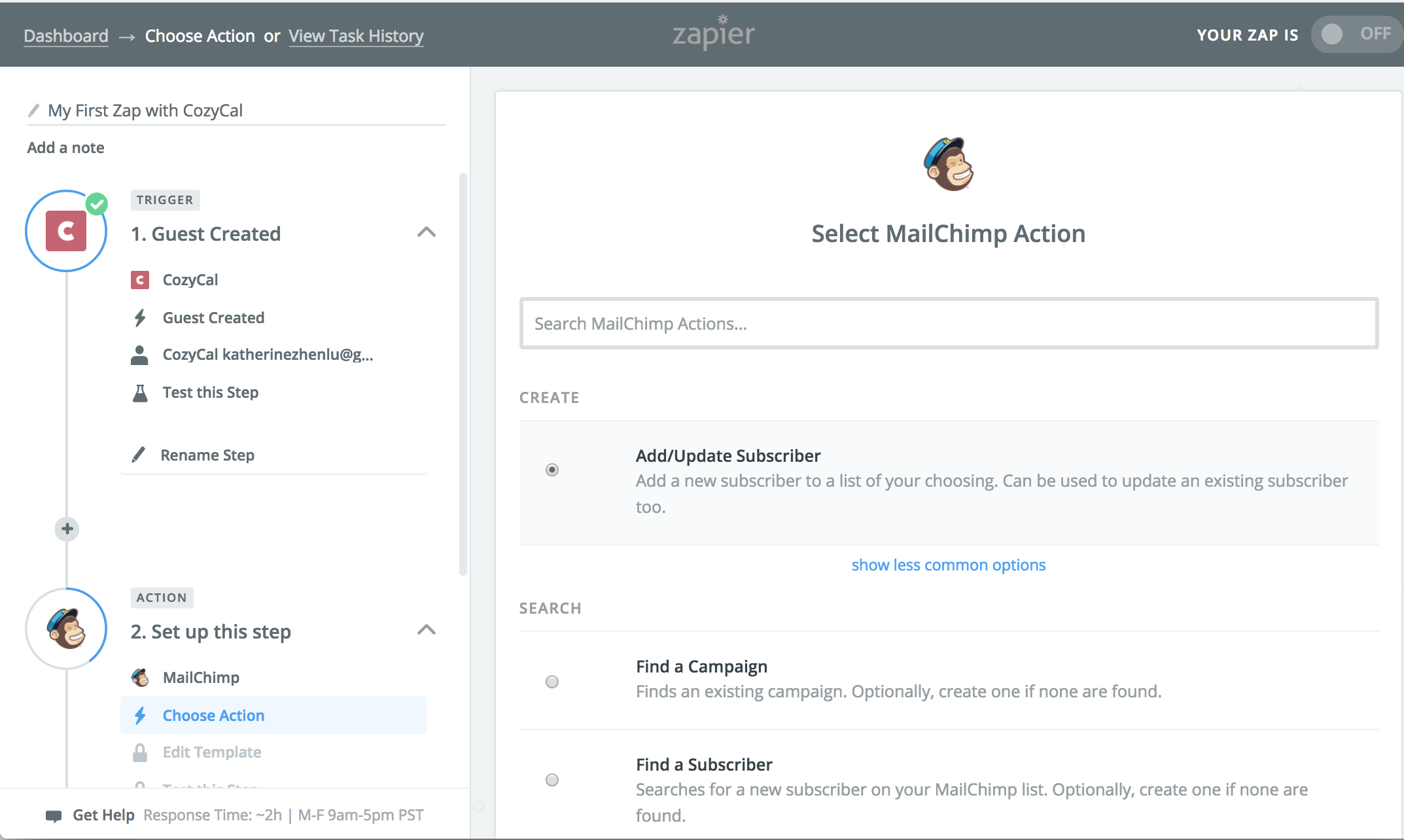Select the Find a Subscriber radio button
Screen dimensions: 1404x840
click(x=552, y=780)
